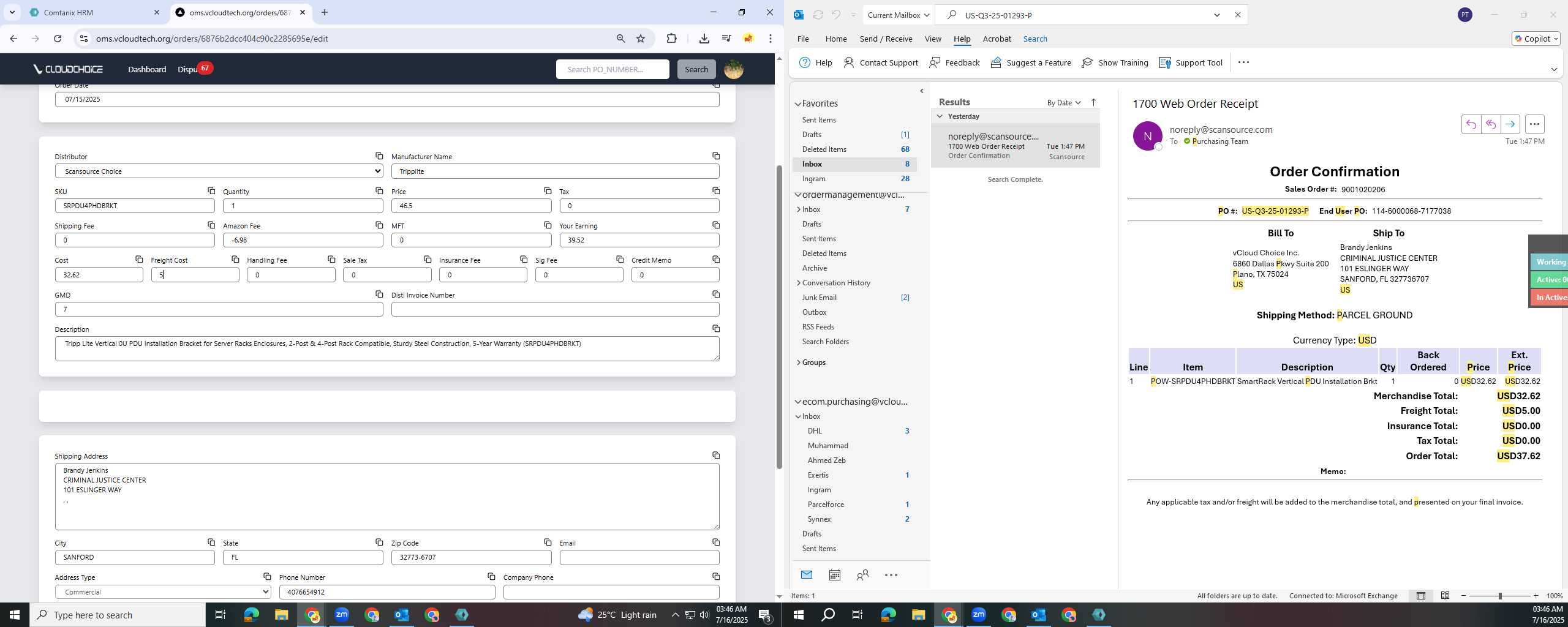1568x627 pixels.
Task: Open Outlook File menu
Action: 802,39
